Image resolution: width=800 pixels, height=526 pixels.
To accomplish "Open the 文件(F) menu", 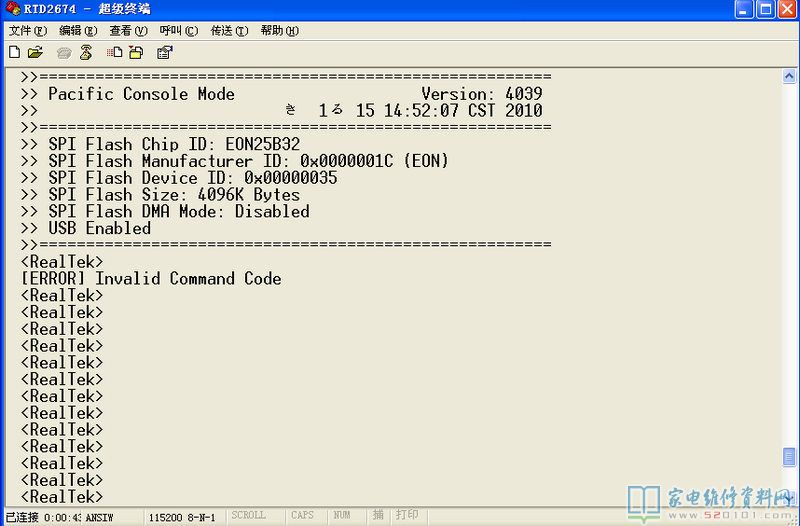I will [x=27, y=31].
